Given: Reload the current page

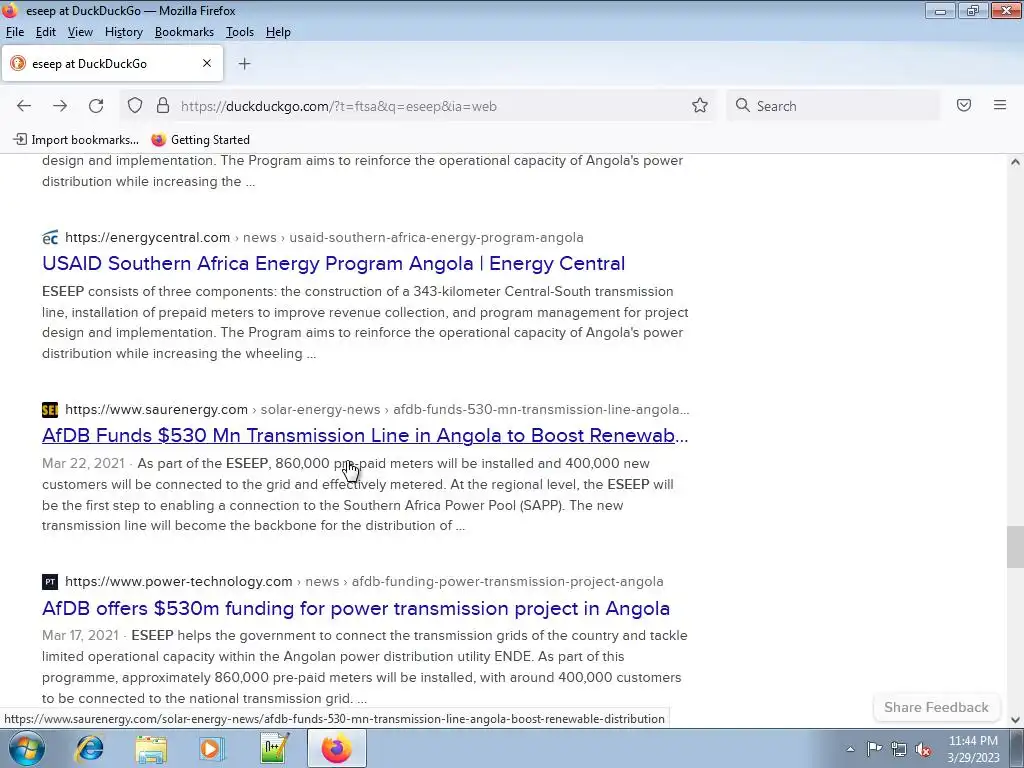Looking at the screenshot, I should 96,106.
